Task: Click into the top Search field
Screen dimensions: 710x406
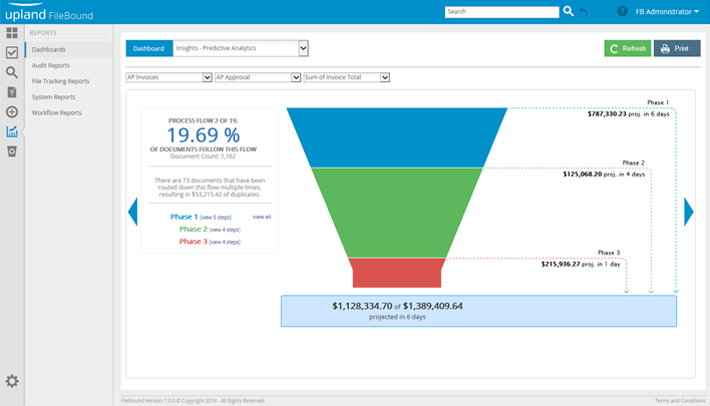Action: (501, 12)
